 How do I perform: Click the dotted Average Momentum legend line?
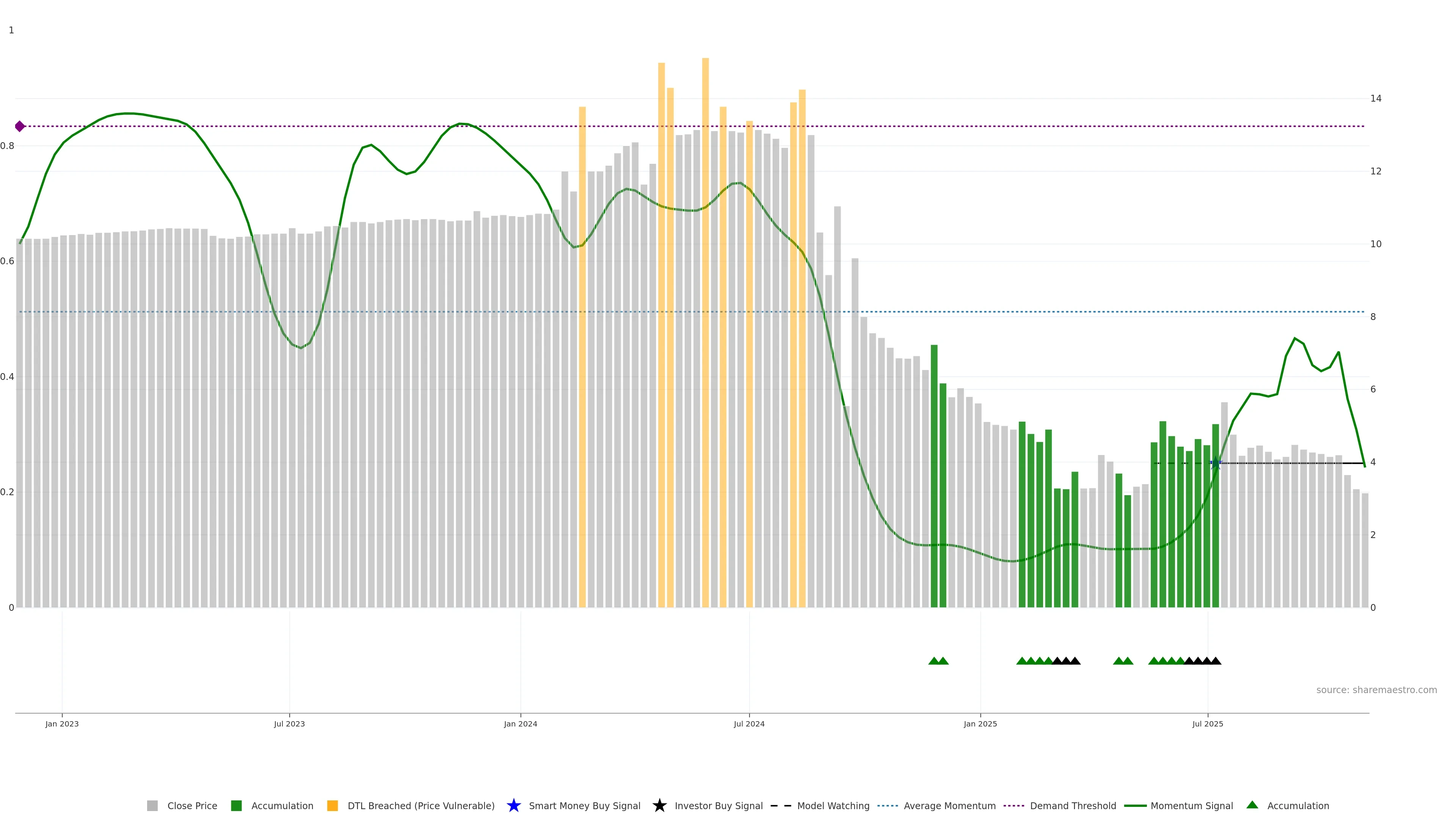tap(887, 805)
